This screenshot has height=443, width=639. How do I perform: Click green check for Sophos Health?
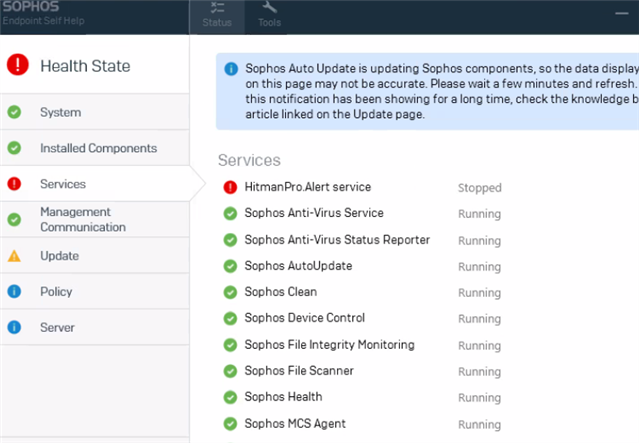coord(230,397)
